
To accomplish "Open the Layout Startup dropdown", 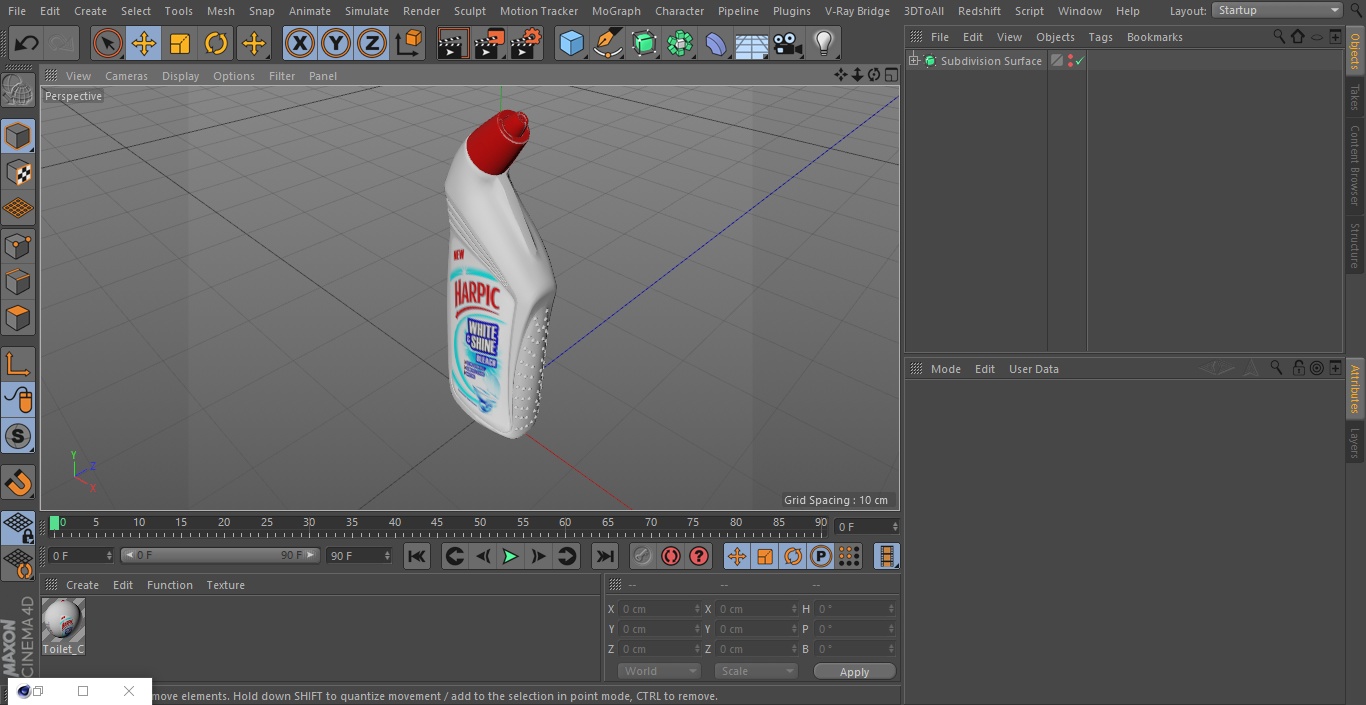I will coord(1278,10).
